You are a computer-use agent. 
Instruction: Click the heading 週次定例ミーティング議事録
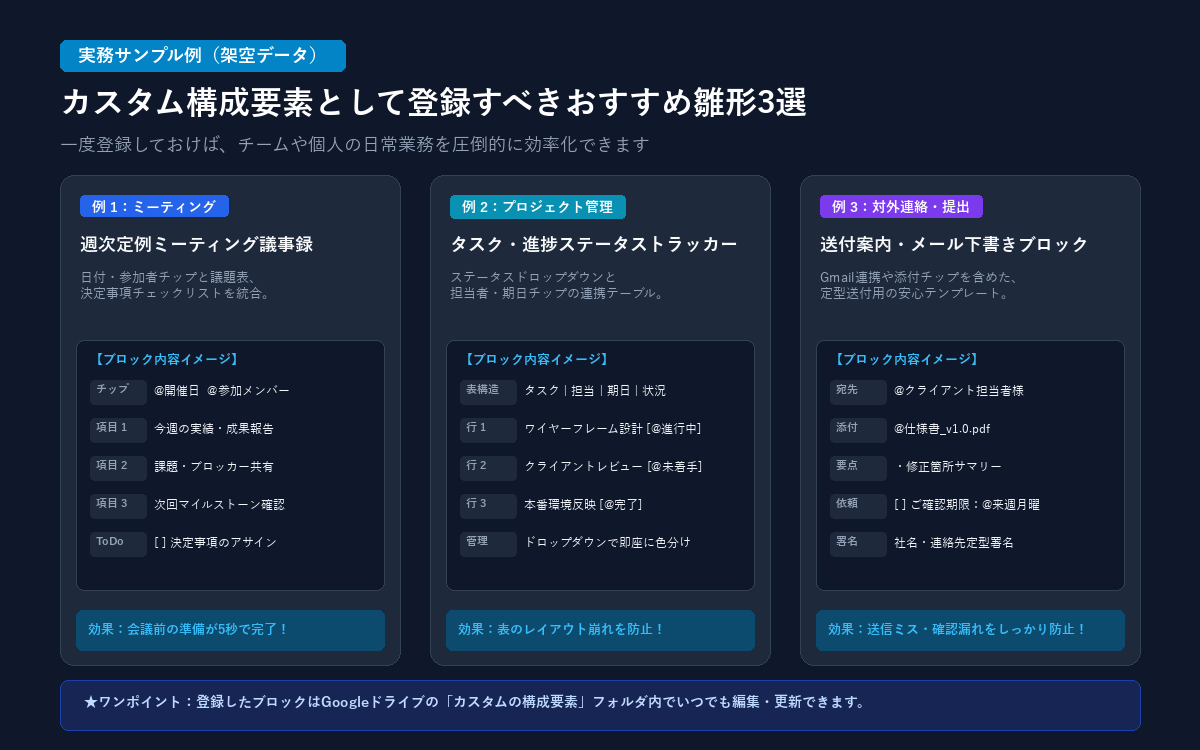pyautogui.click(x=197, y=245)
